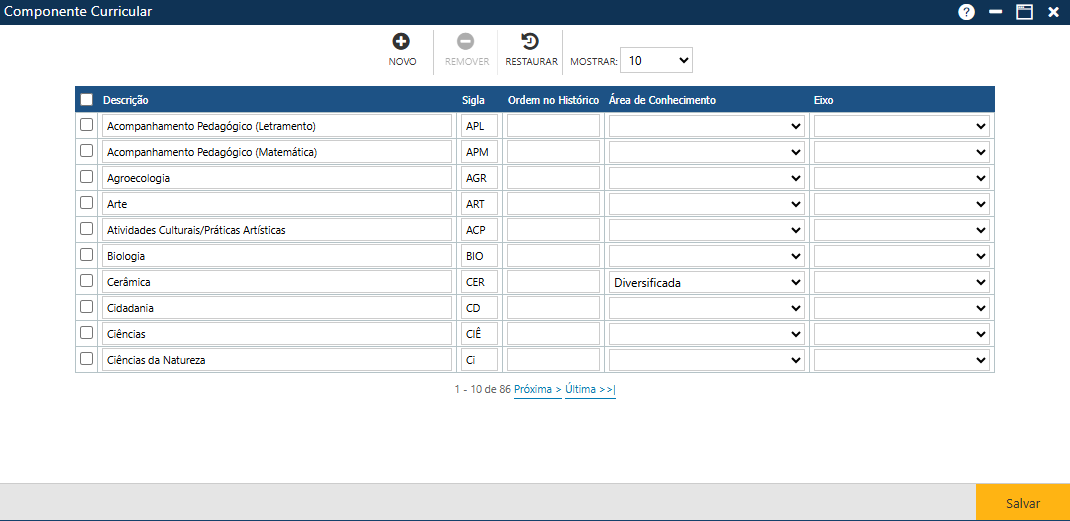Click the Sigla column header

(474, 100)
